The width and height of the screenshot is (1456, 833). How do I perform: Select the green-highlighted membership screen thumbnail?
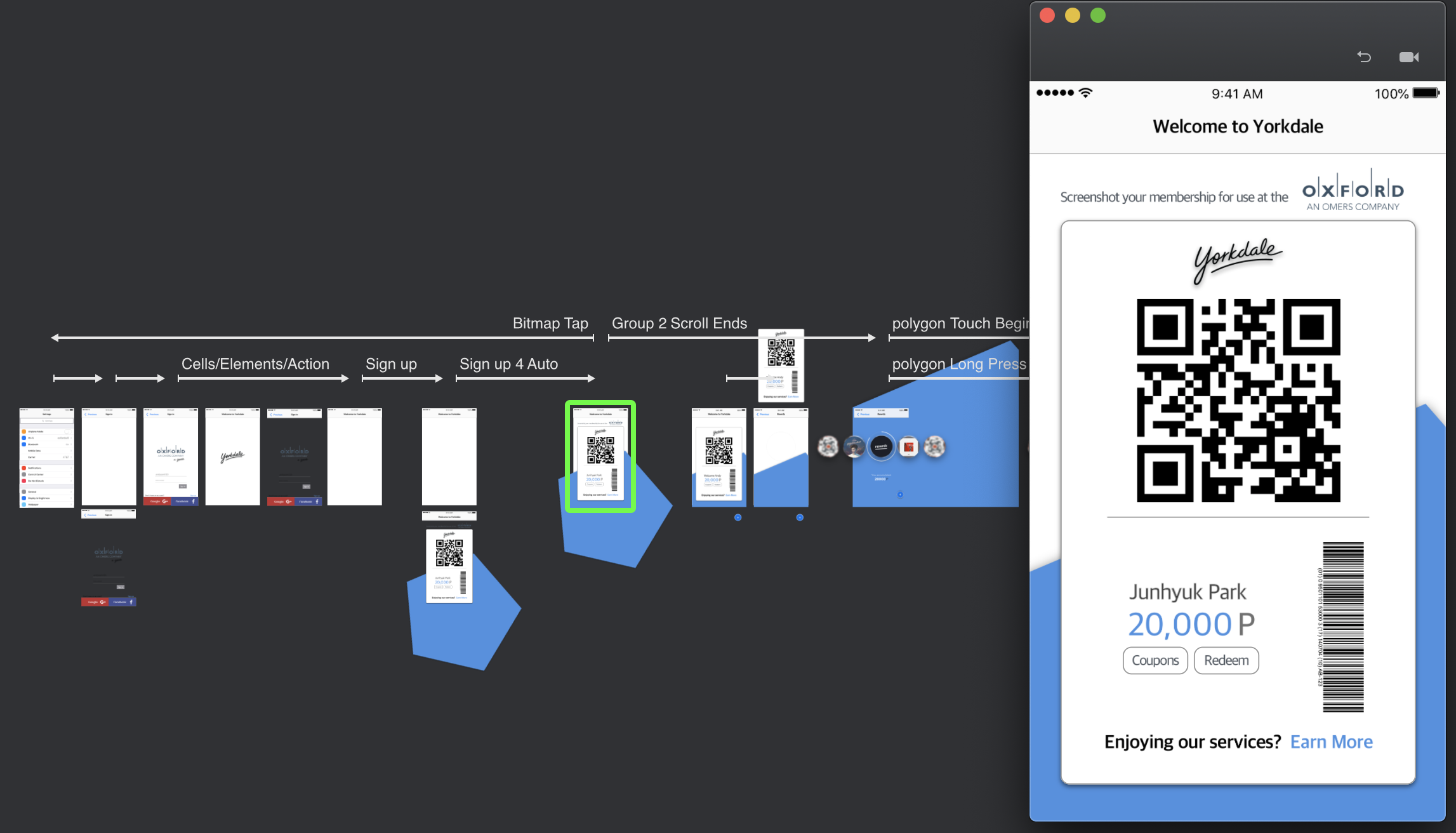click(600, 456)
